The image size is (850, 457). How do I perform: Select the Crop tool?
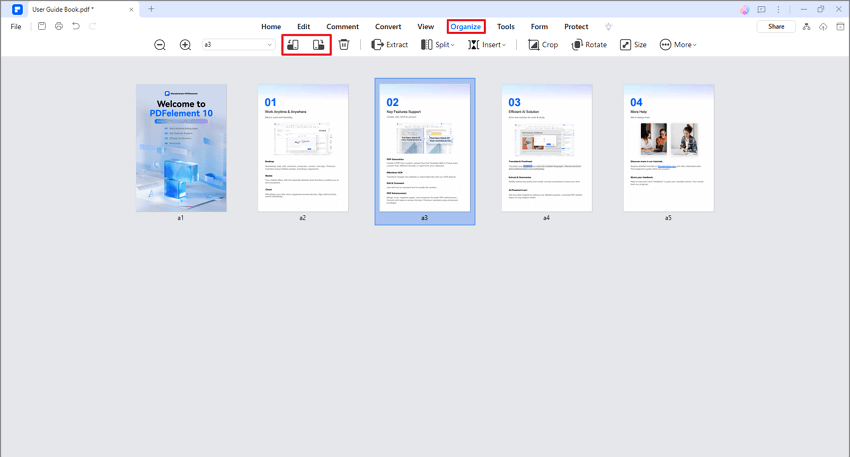(x=543, y=45)
